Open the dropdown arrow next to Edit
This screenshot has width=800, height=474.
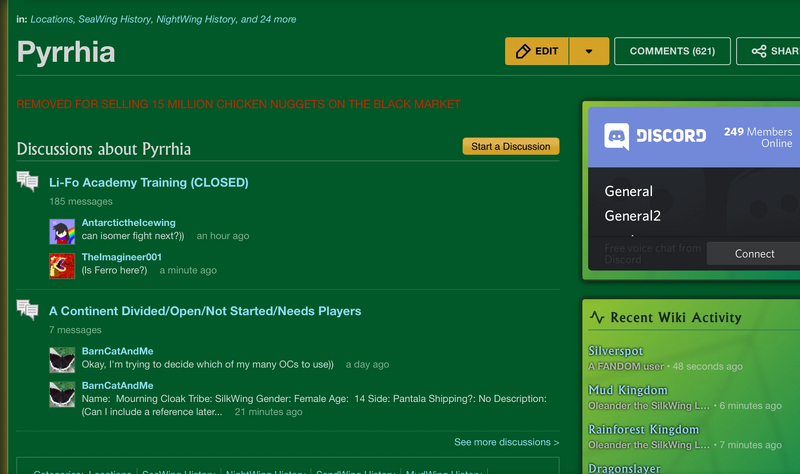pos(589,51)
